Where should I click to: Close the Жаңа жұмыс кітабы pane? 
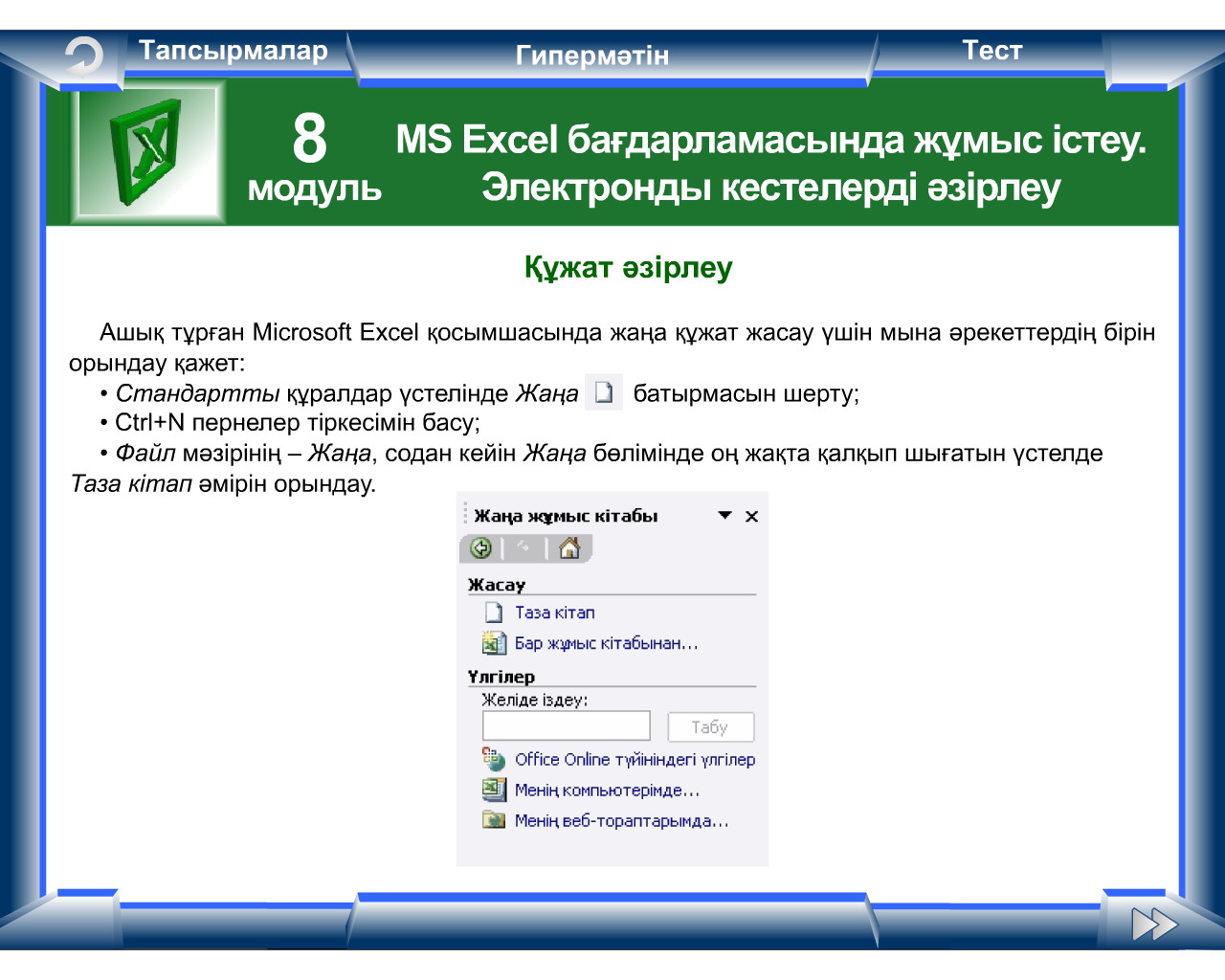tap(752, 517)
